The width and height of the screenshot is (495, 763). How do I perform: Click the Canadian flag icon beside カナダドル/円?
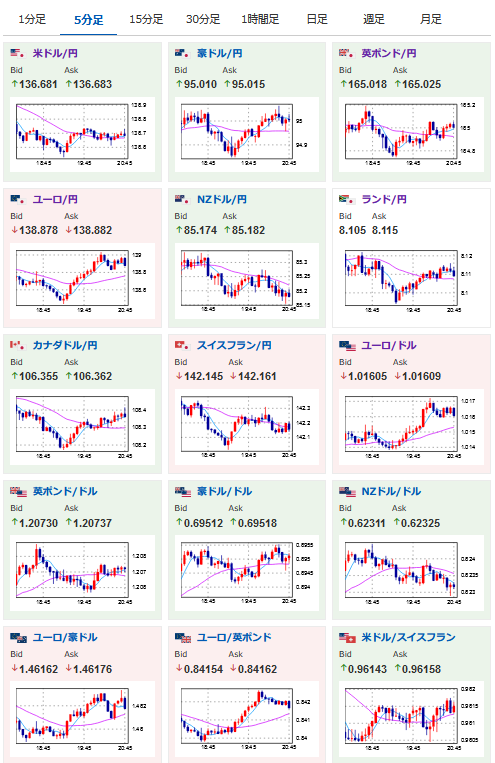(x=18, y=345)
